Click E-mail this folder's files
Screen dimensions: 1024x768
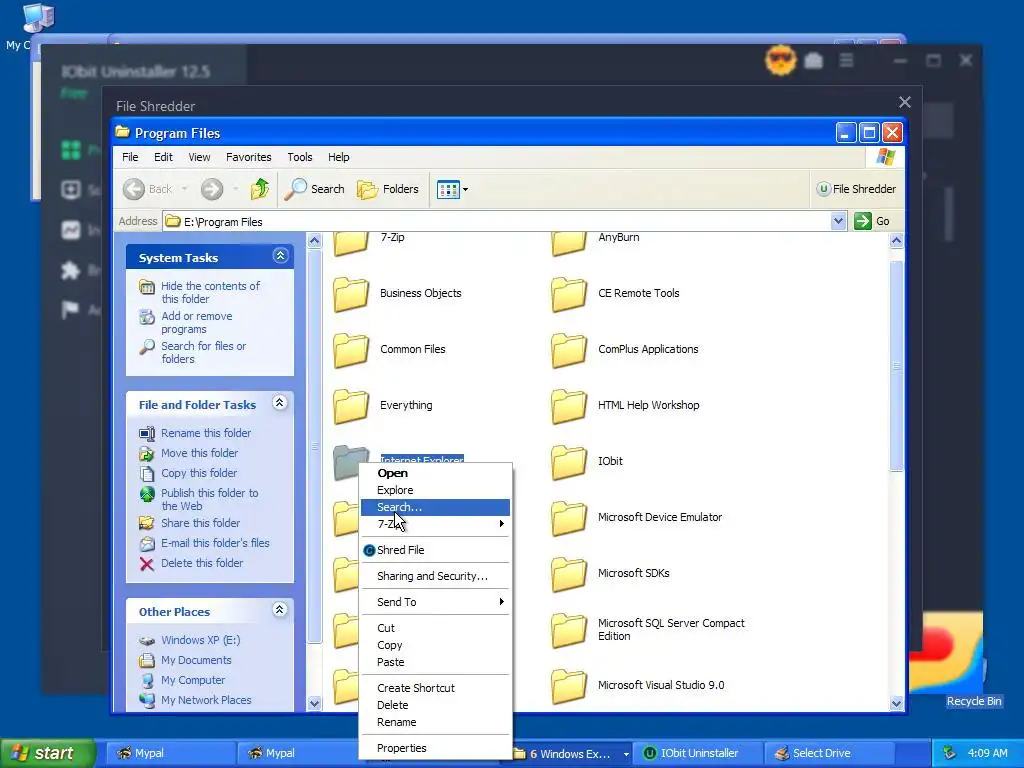[x=215, y=543]
